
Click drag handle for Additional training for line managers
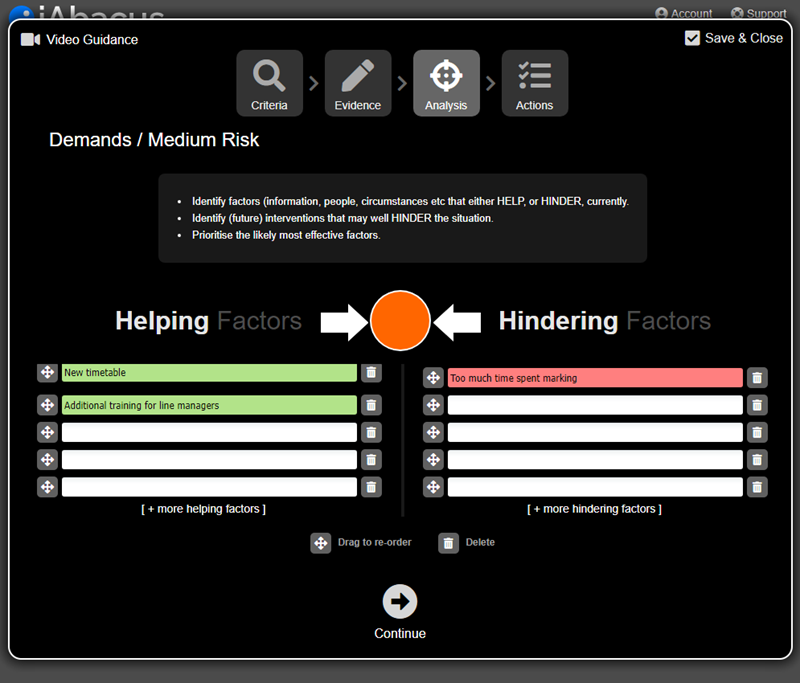(x=47, y=405)
